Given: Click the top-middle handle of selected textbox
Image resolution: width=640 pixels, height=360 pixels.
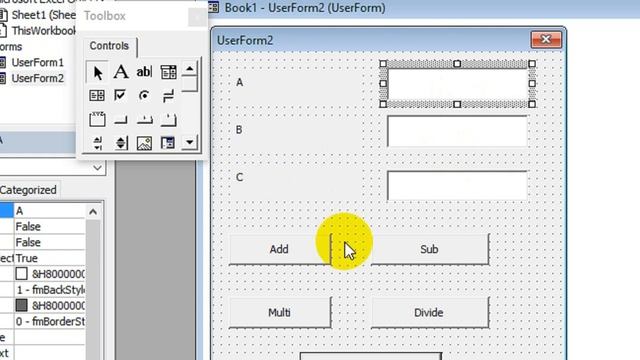Looking at the screenshot, I should (457, 64).
